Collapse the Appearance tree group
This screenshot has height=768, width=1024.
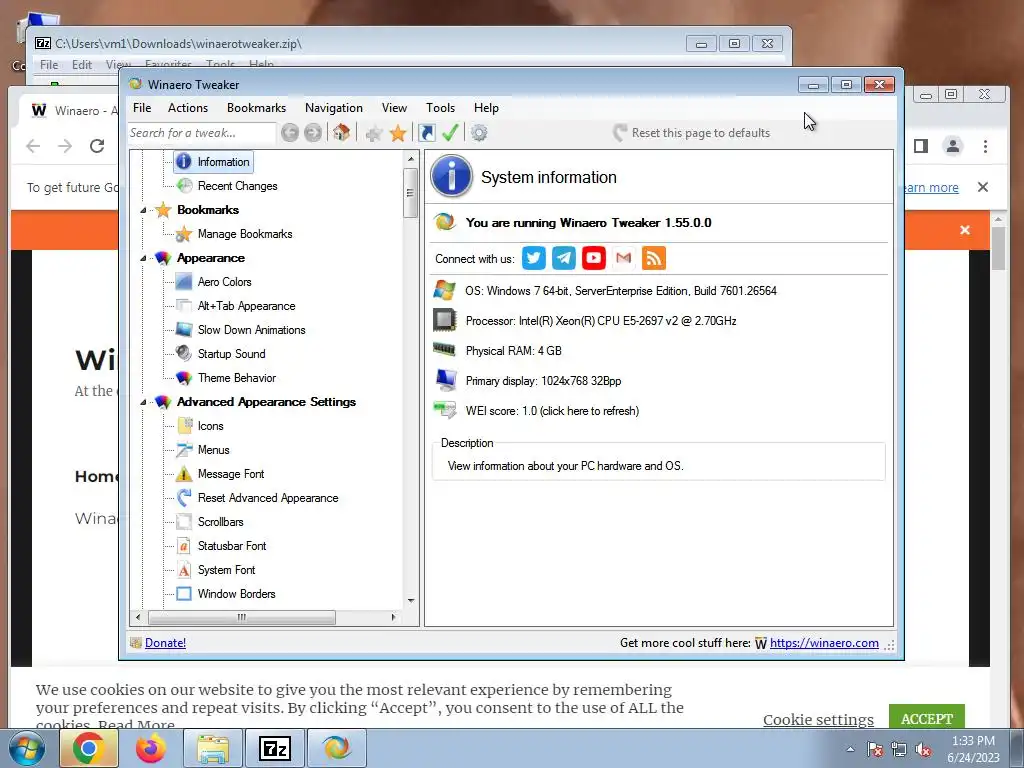click(143, 259)
